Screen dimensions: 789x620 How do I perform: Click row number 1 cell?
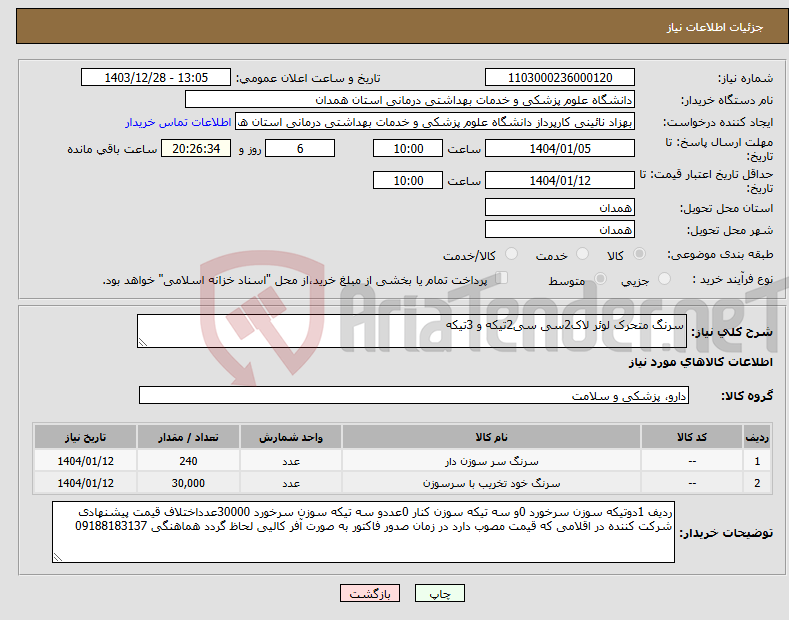pos(757,461)
